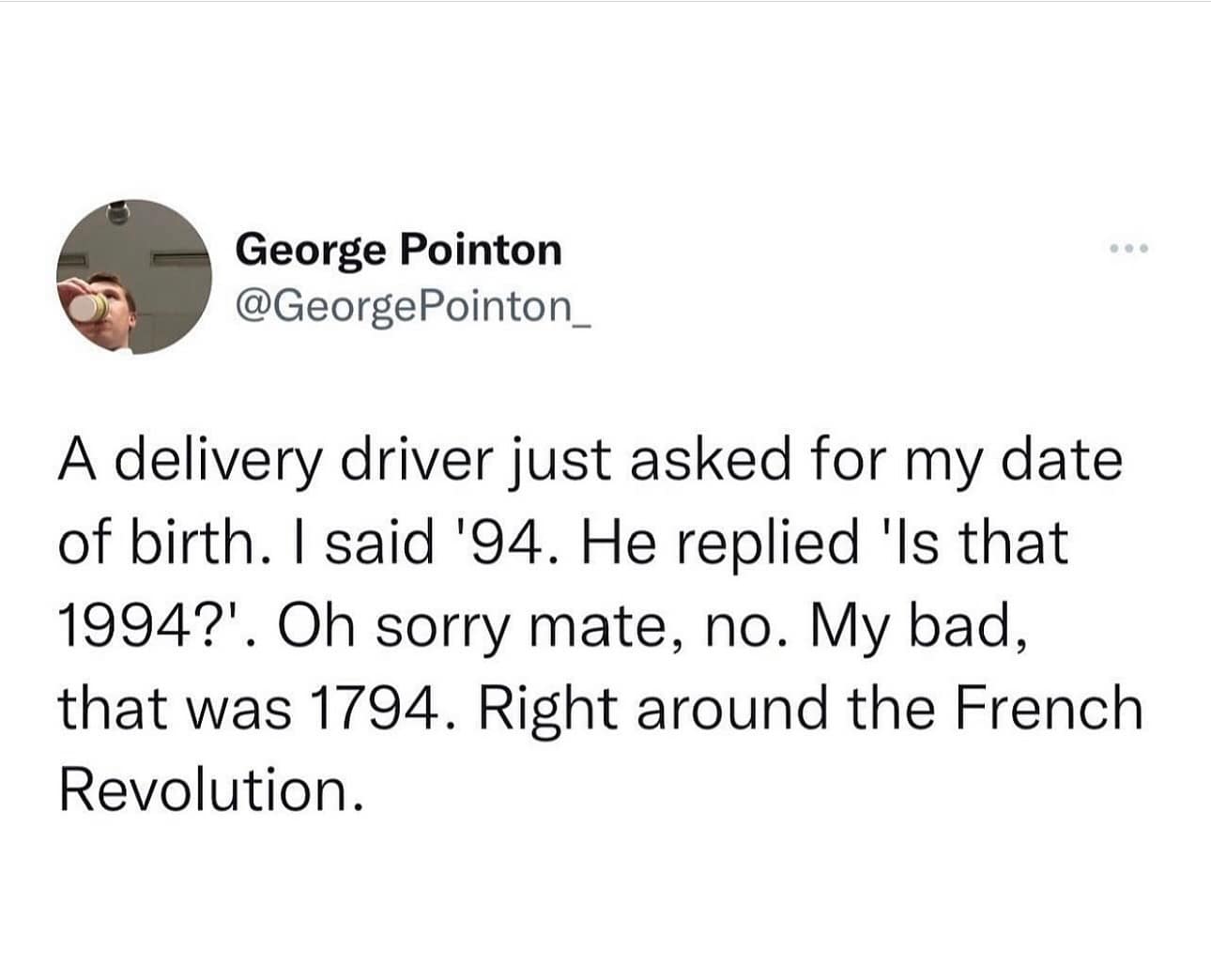Open the George Pointon display name link

[x=399, y=251]
